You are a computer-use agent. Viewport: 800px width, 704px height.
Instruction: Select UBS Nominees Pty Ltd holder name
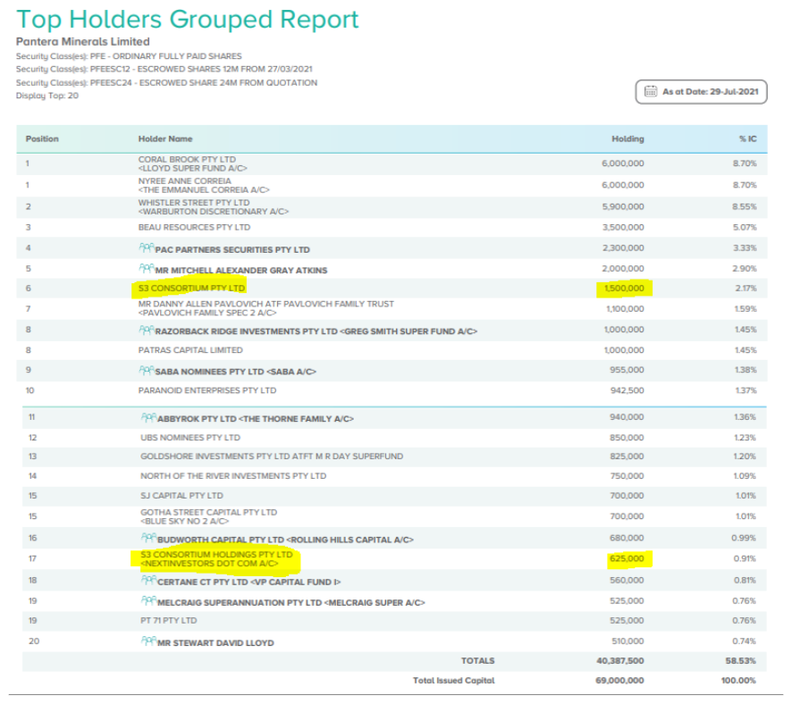click(190, 438)
